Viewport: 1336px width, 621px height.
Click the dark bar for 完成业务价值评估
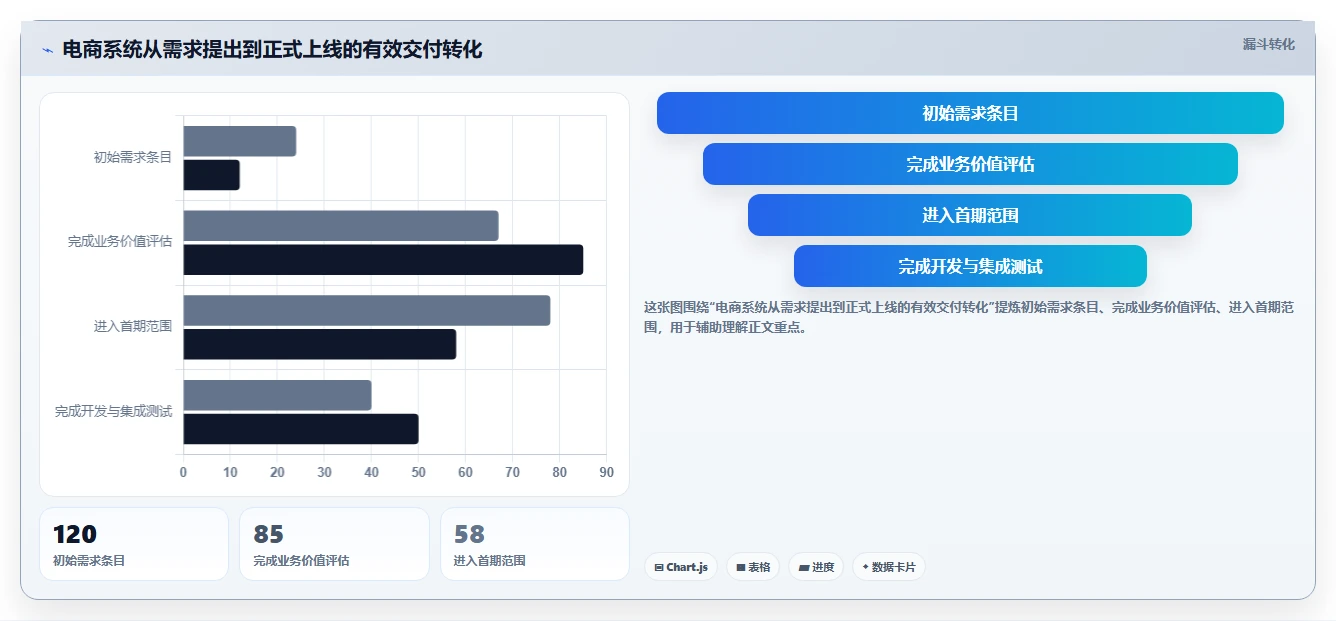(x=383, y=260)
